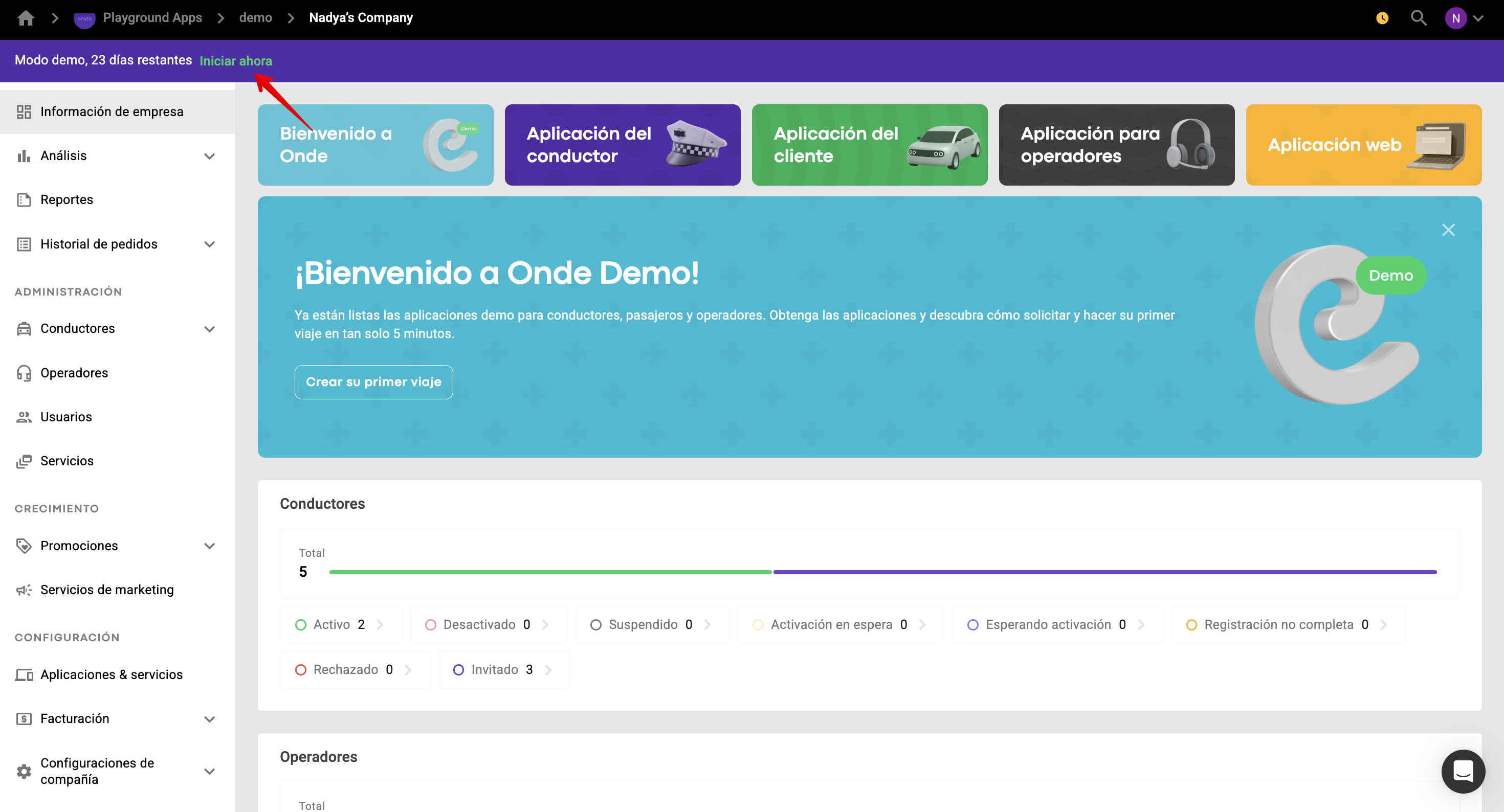
Task: Click the Reportes document icon
Action: coord(24,199)
